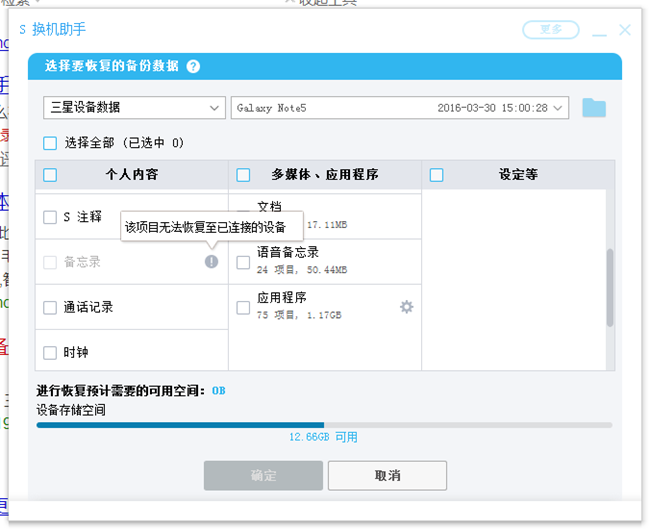The width and height of the screenshot is (650, 529).
Task: Check the S 注释 item
Action: tap(51, 217)
